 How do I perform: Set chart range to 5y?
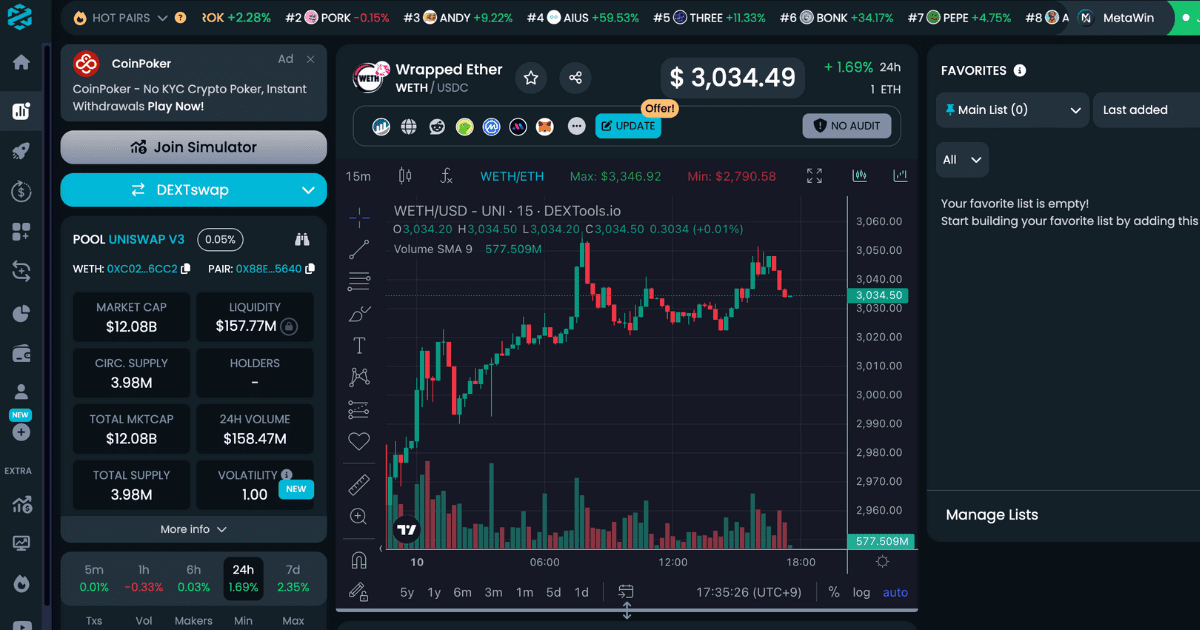(x=407, y=592)
